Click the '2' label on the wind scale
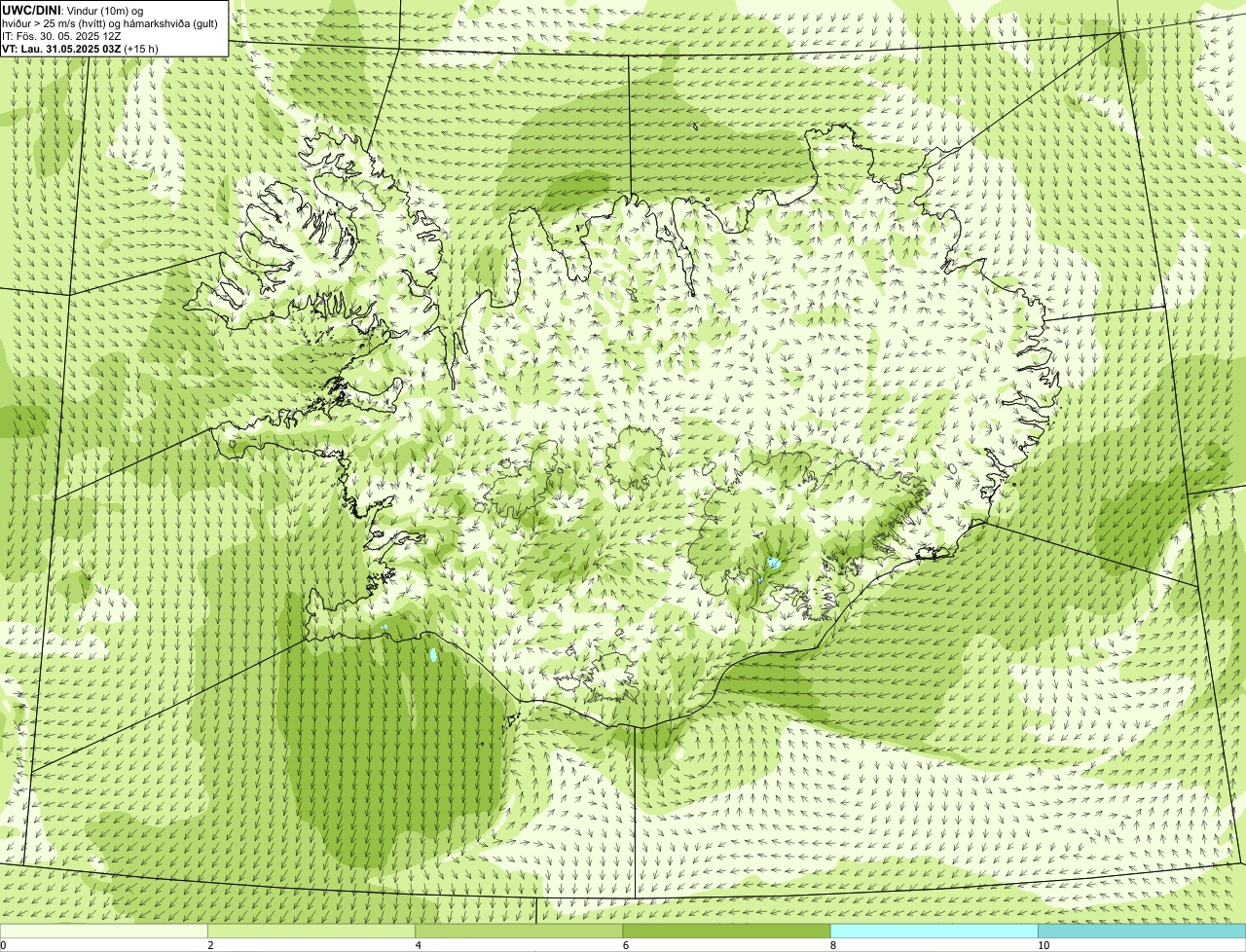The image size is (1246, 952). click(x=210, y=945)
